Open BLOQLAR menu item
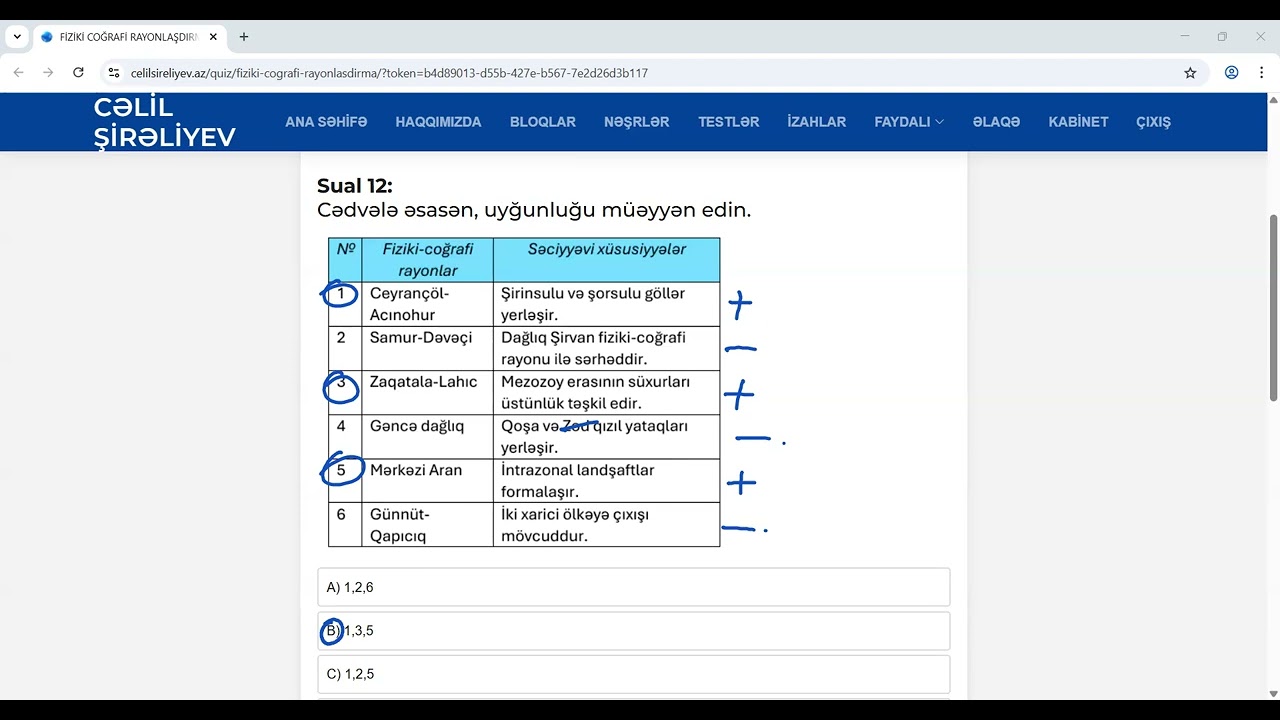Screen dimensions: 1280x720 point(543,122)
